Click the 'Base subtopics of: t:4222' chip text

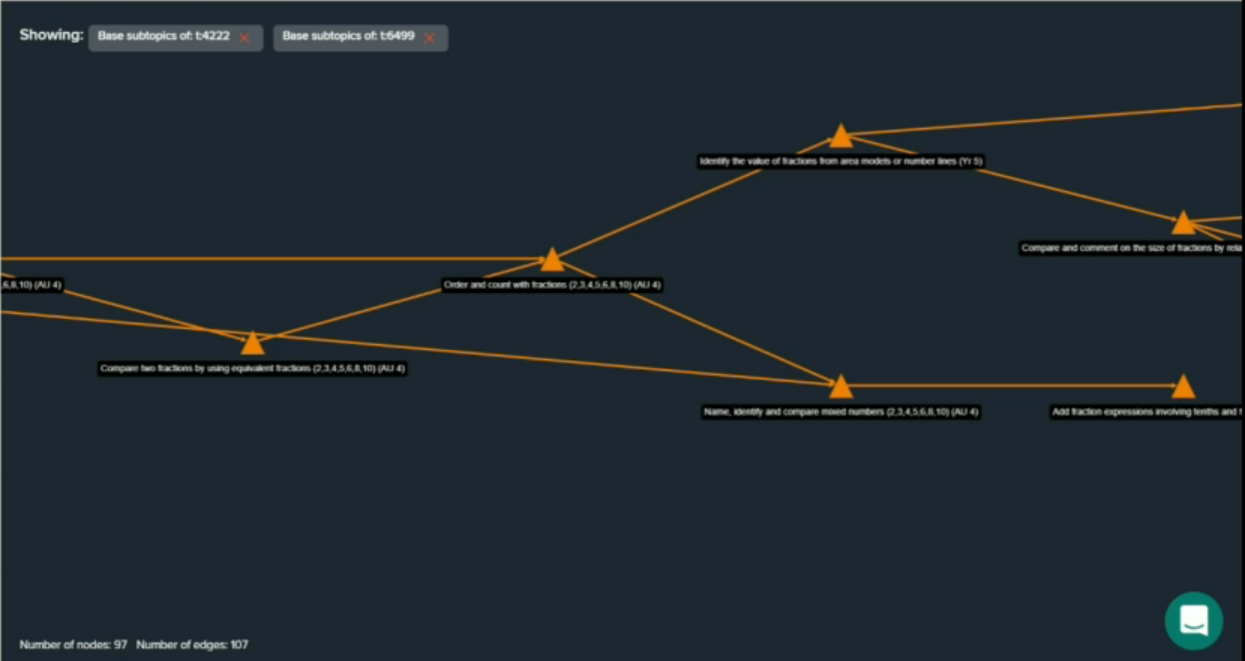164,36
